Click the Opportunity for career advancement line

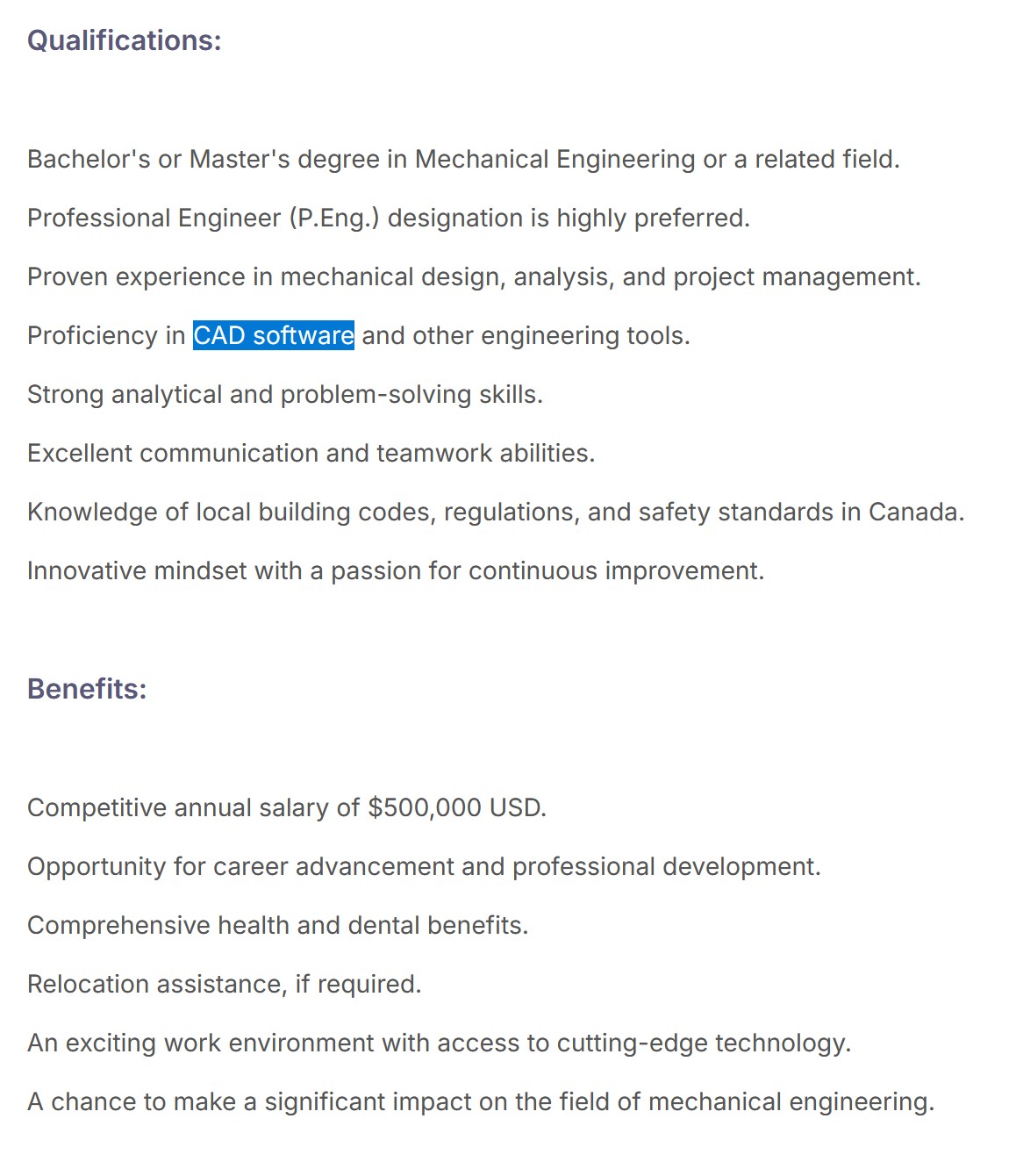424,866
